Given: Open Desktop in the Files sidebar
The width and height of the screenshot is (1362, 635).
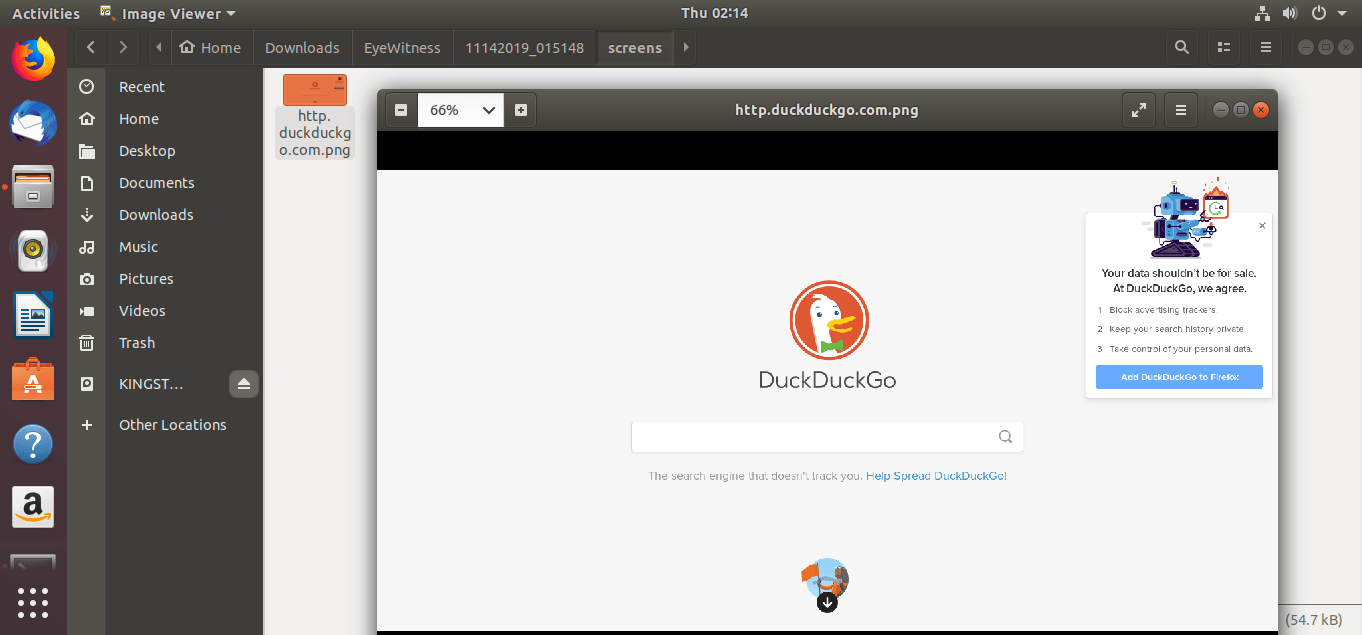Looking at the screenshot, I should 165,151.
